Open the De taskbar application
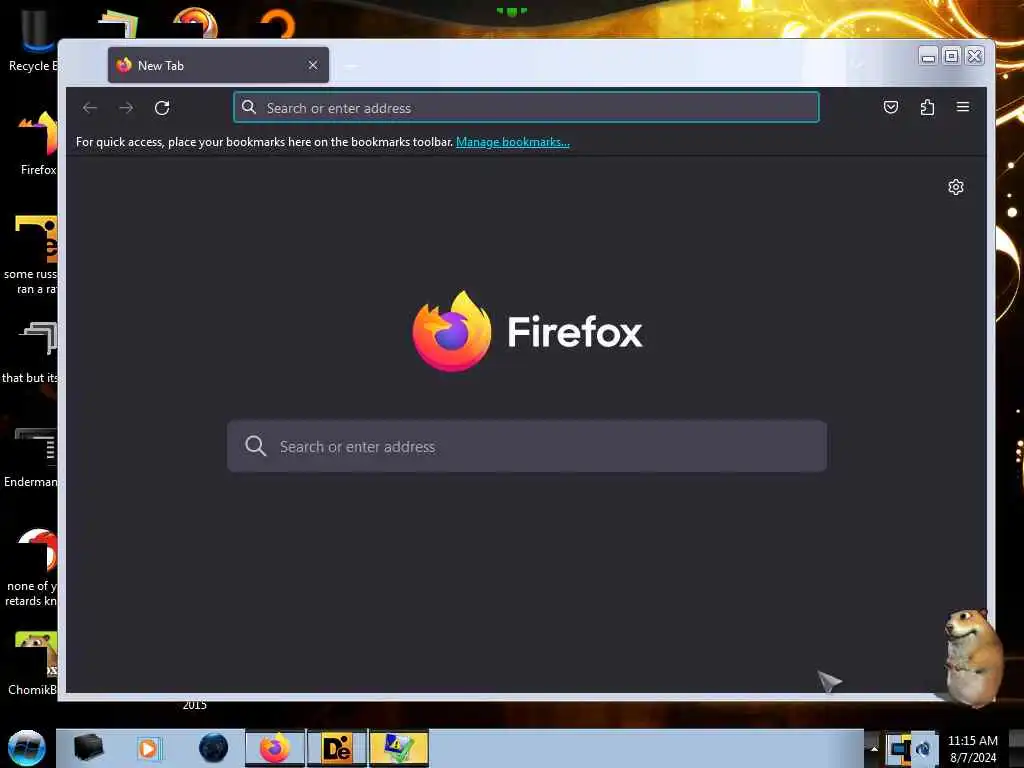This screenshot has height=768, width=1024. 337,748
